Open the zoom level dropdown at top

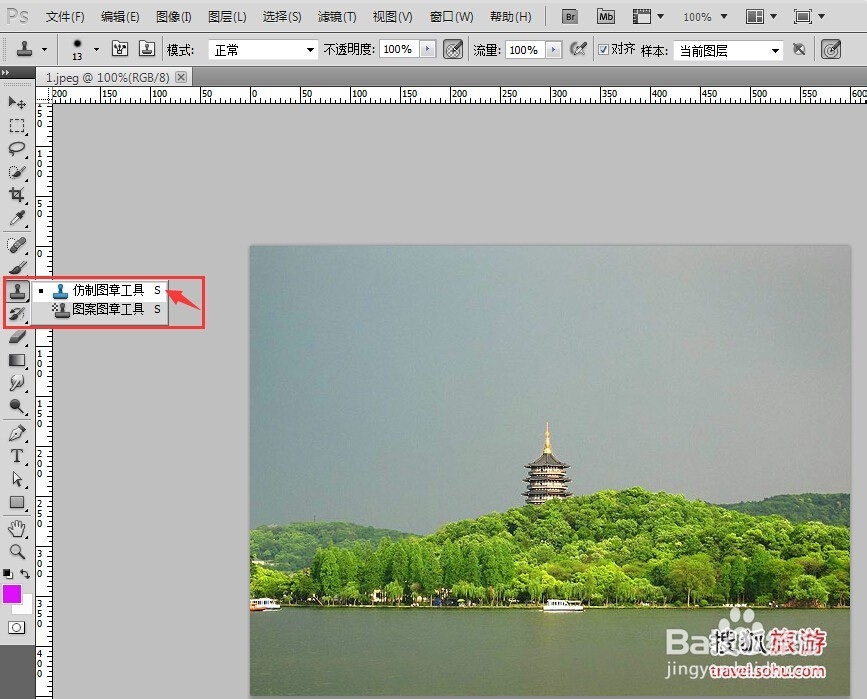point(724,17)
